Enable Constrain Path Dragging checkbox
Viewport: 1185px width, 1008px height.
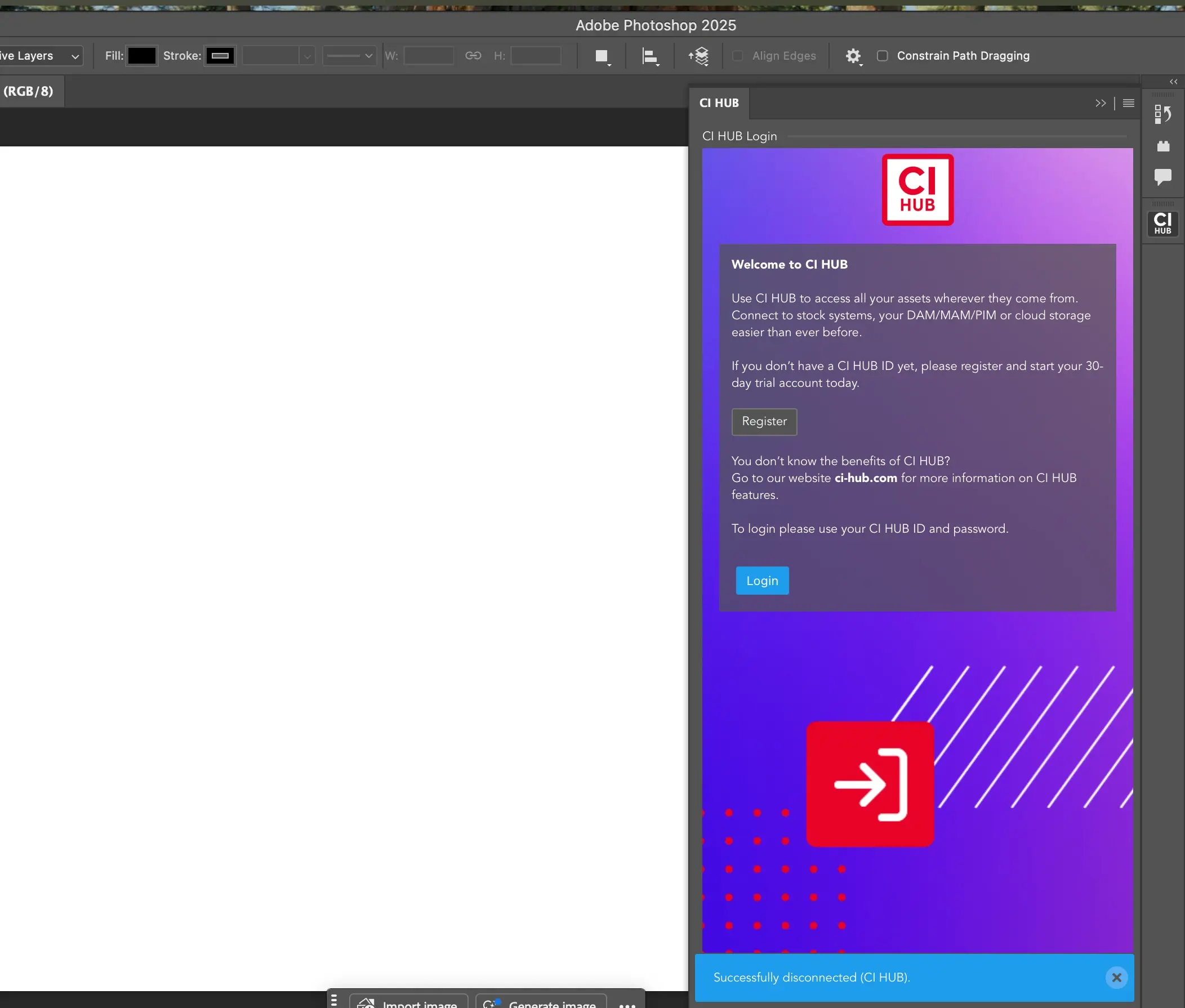[x=882, y=56]
